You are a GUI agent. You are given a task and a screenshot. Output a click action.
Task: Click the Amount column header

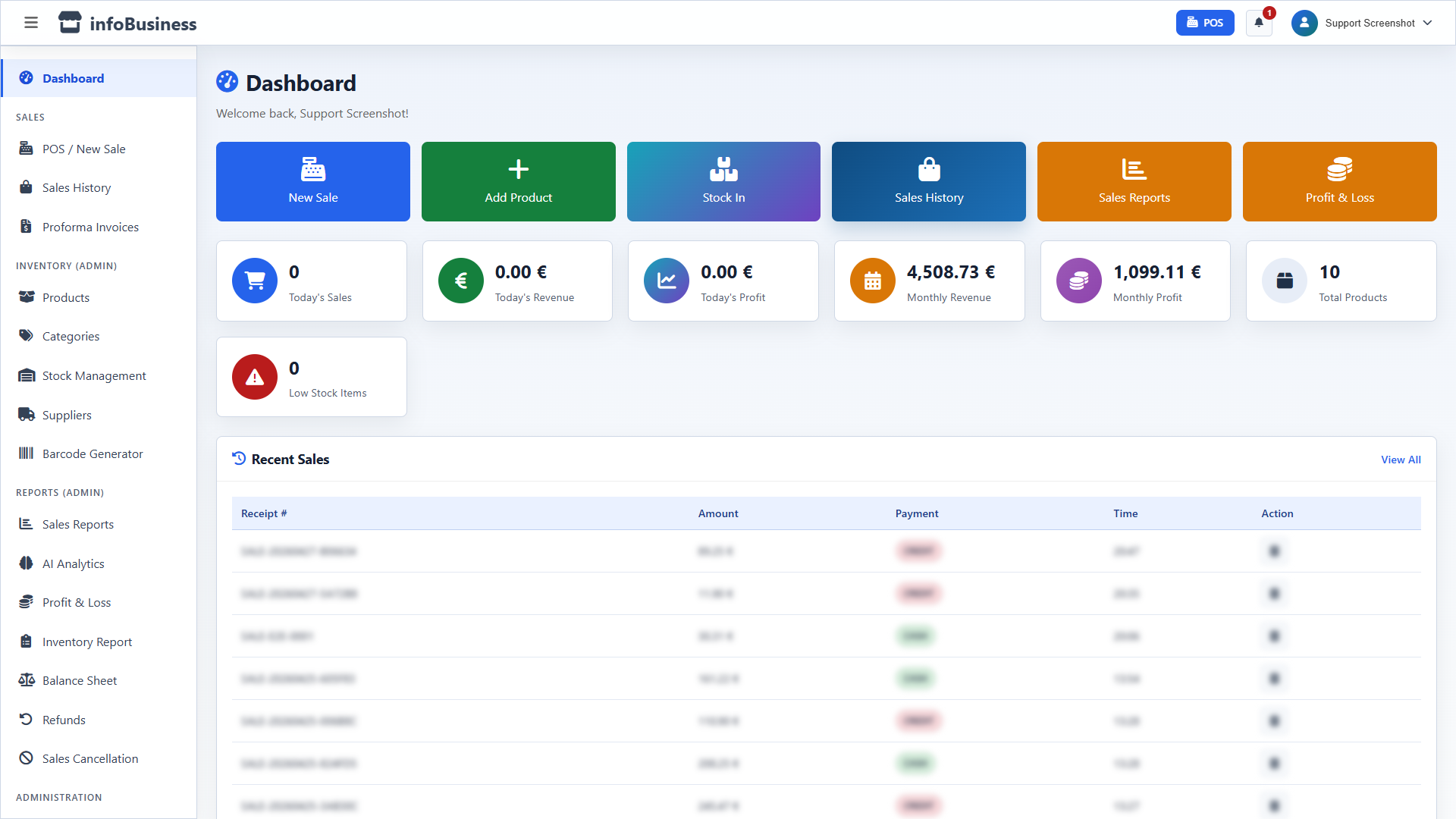pyautogui.click(x=718, y=513)
